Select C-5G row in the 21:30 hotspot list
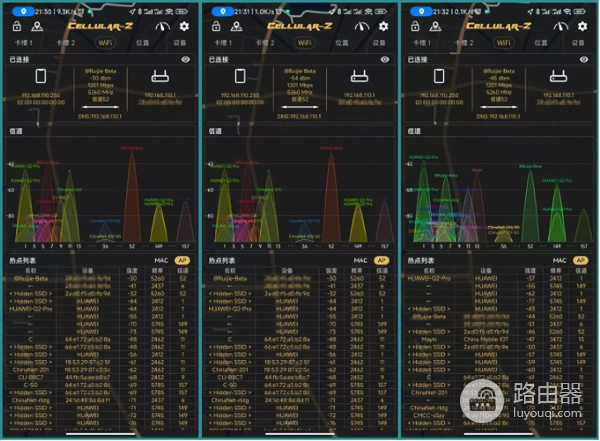 pos(100,385)
